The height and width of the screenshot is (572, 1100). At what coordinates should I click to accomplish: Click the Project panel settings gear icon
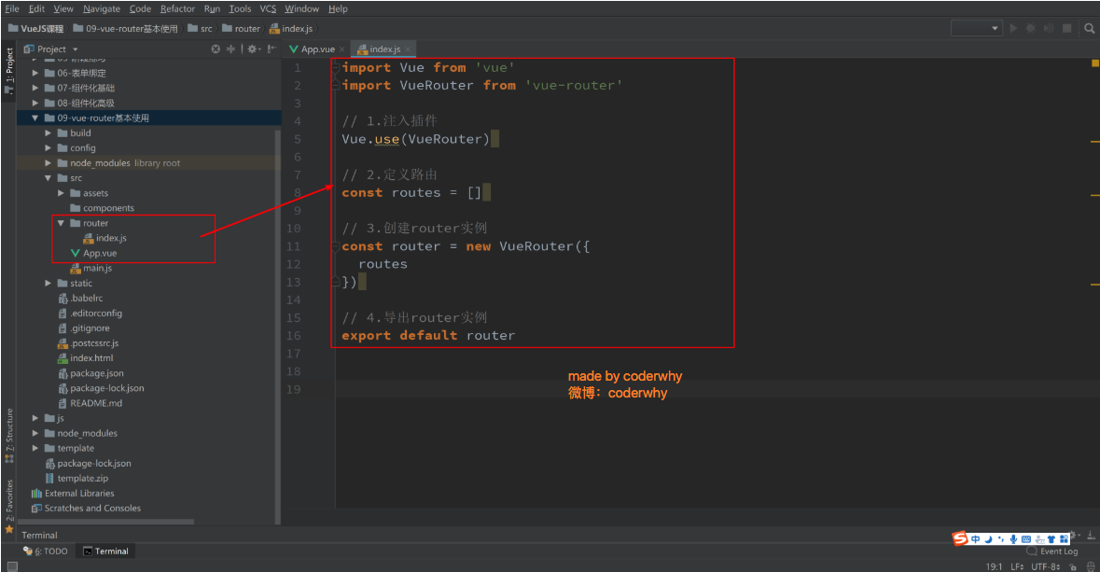click(x=252, y=49)
